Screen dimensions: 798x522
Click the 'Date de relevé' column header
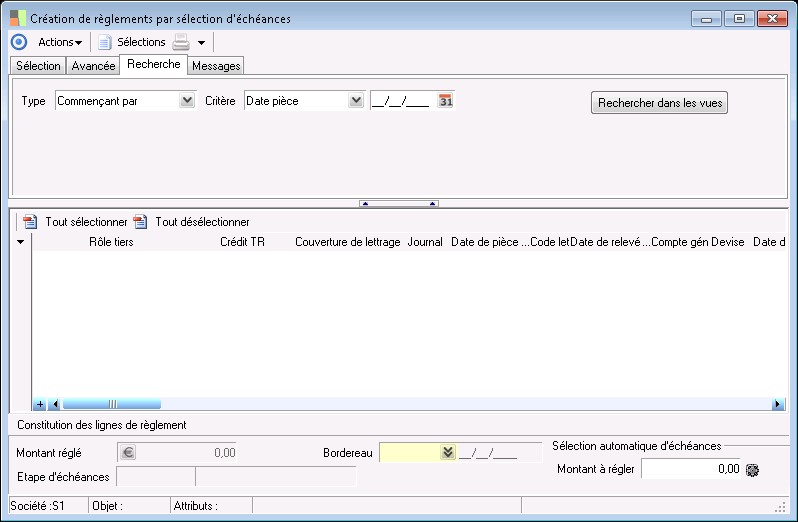pos(610,242)
